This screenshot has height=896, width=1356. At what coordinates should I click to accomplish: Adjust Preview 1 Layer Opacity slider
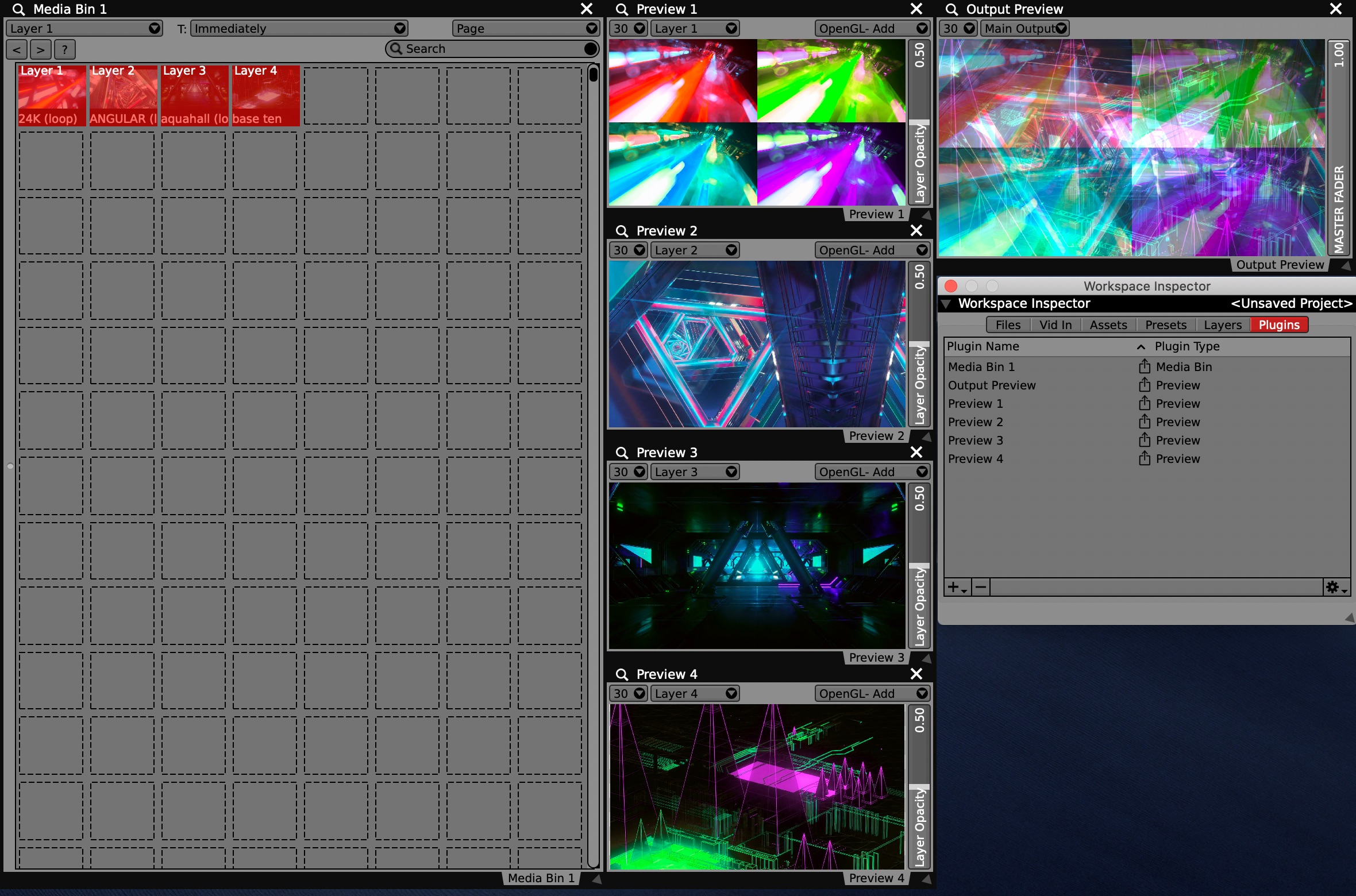919,122
